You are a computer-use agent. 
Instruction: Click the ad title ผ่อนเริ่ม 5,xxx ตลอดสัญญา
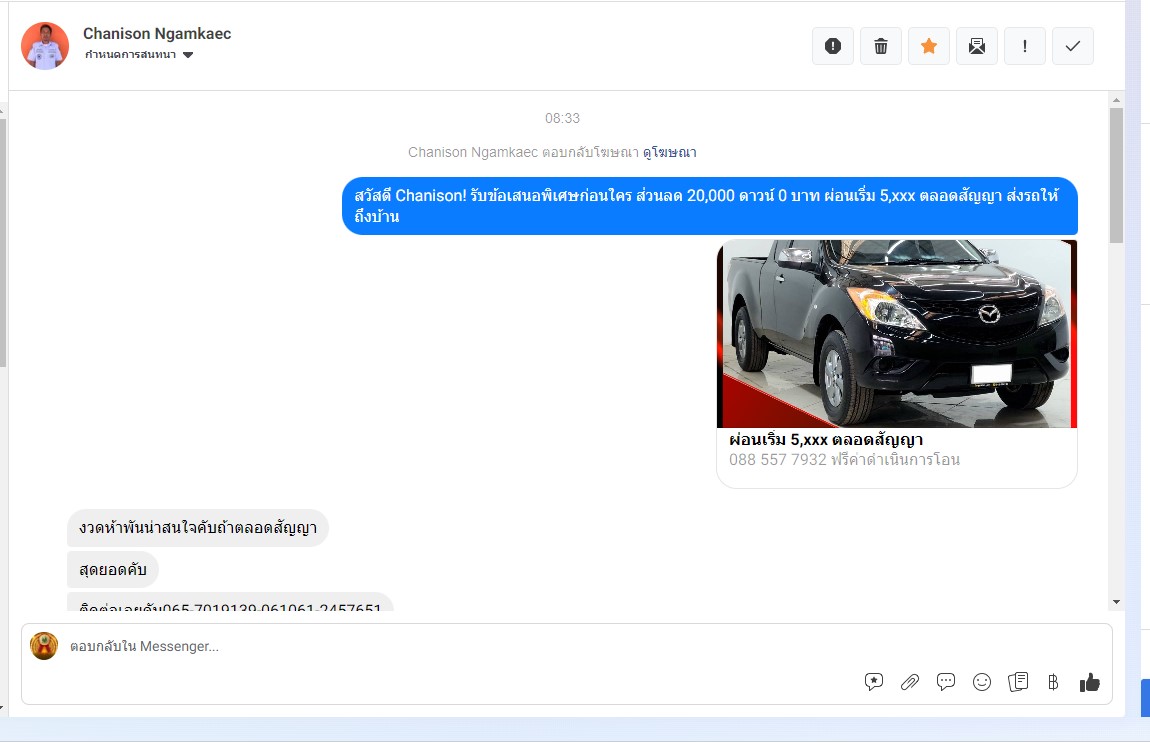coord(825,440)
